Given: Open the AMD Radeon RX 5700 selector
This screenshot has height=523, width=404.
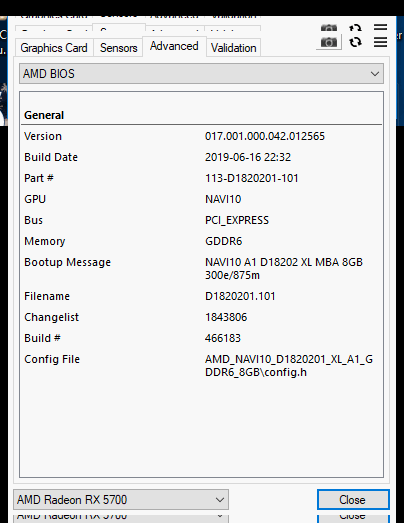Looking at the screenshot, I should click(121, 500).
